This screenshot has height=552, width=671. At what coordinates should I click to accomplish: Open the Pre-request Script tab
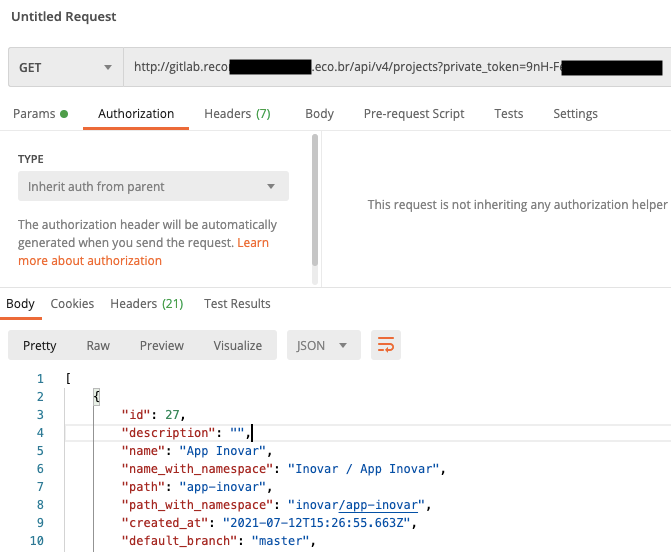point(414,114)
